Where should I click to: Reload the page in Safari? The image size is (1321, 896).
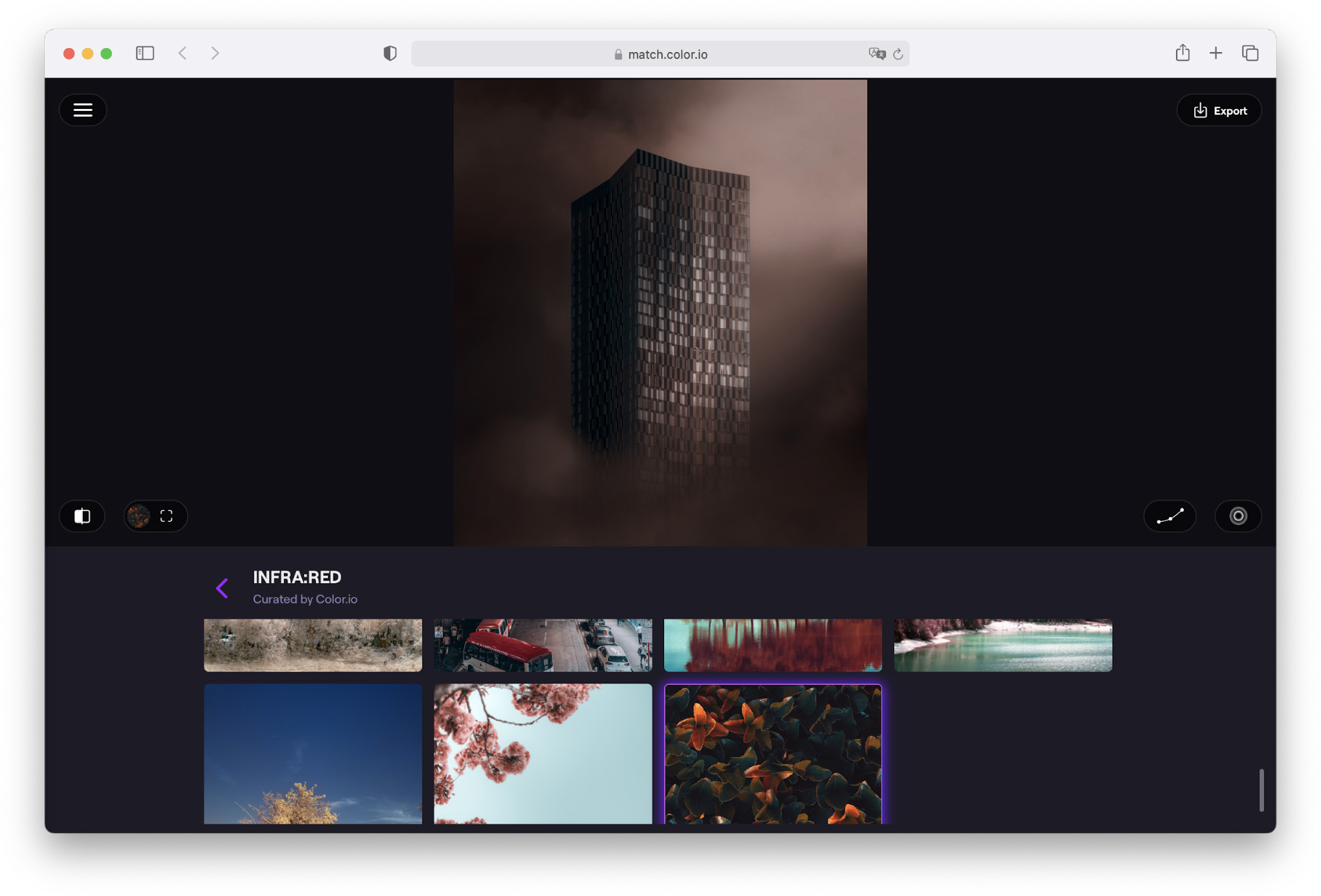898,54
